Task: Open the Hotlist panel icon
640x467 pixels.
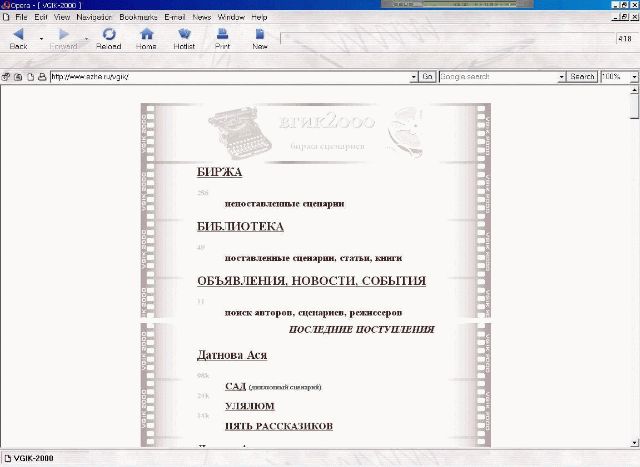Action: (184, 34)
